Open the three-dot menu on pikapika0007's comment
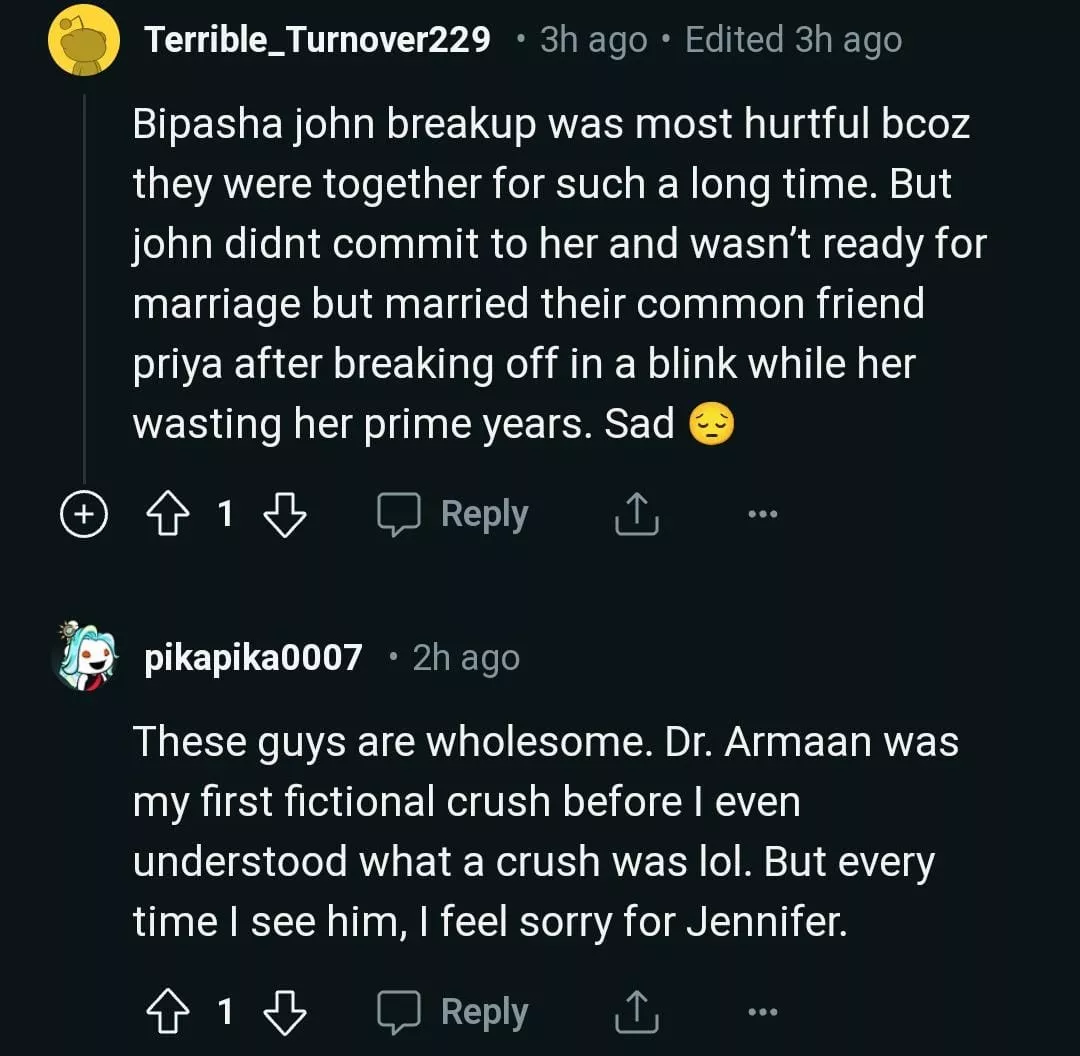Image resolution: width=1080 pixels, height=1056 pixels. point(762,1012)
